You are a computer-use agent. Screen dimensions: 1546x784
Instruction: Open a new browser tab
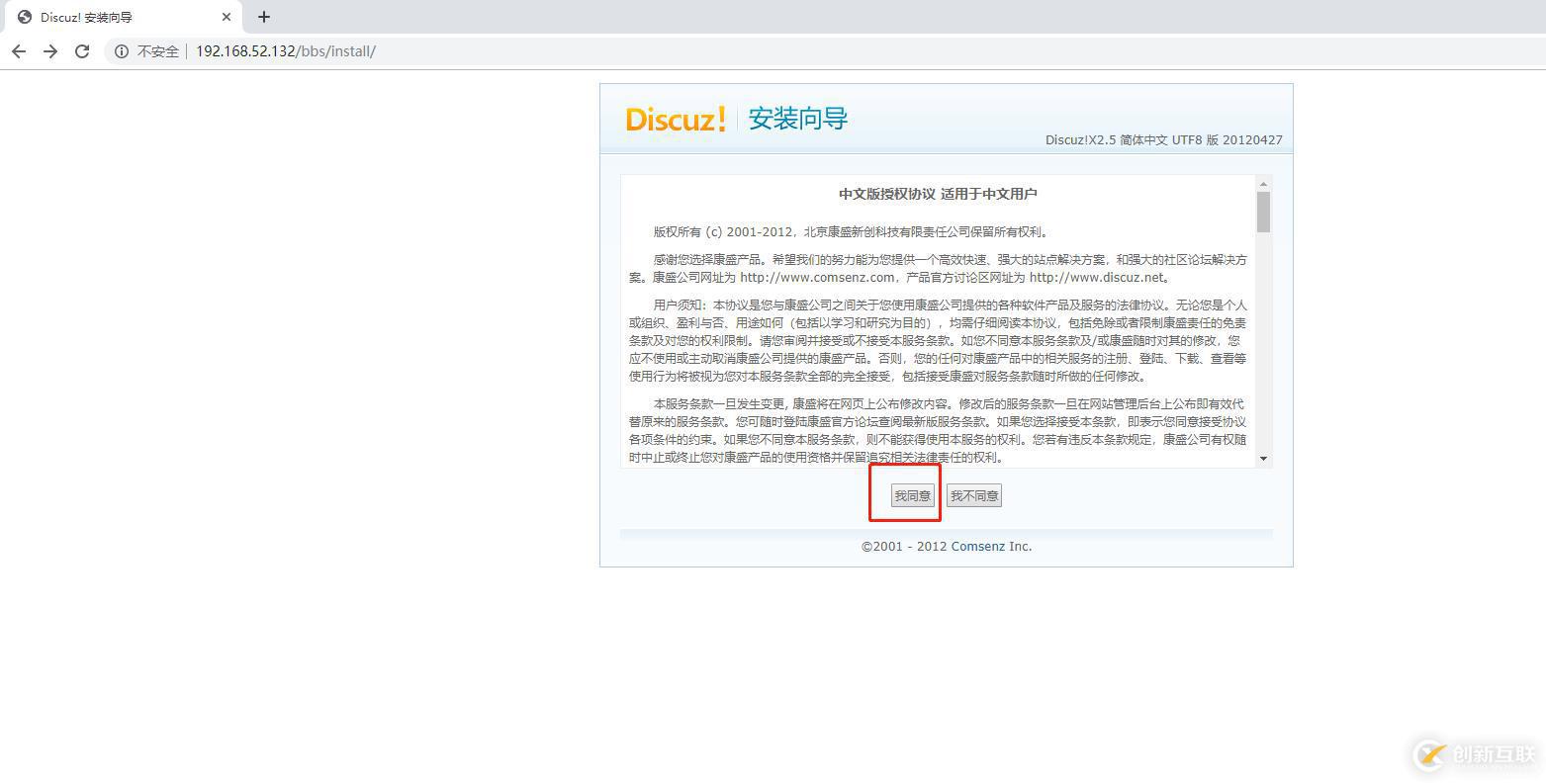(x=263, y=16)
